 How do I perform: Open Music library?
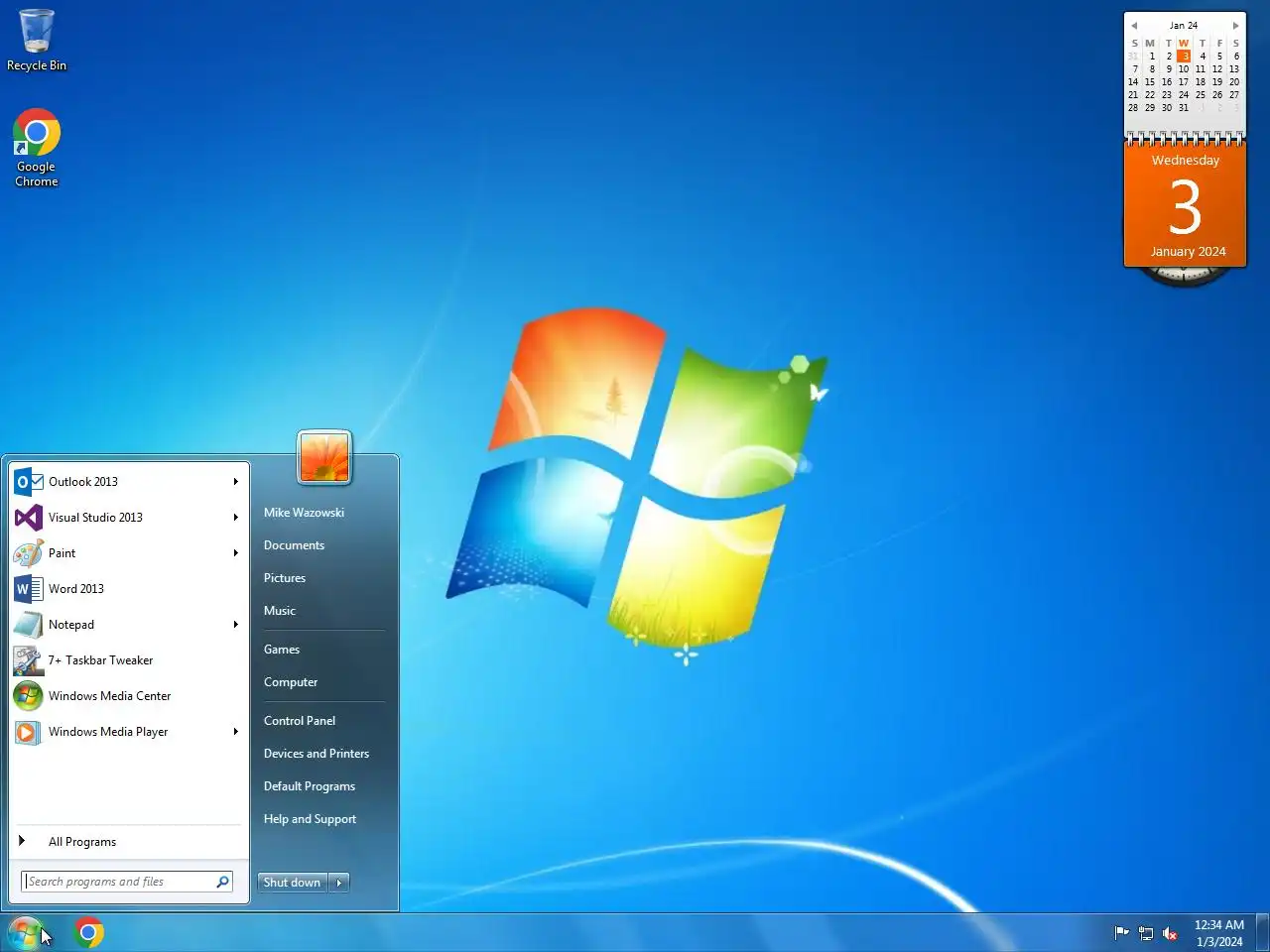280,611
